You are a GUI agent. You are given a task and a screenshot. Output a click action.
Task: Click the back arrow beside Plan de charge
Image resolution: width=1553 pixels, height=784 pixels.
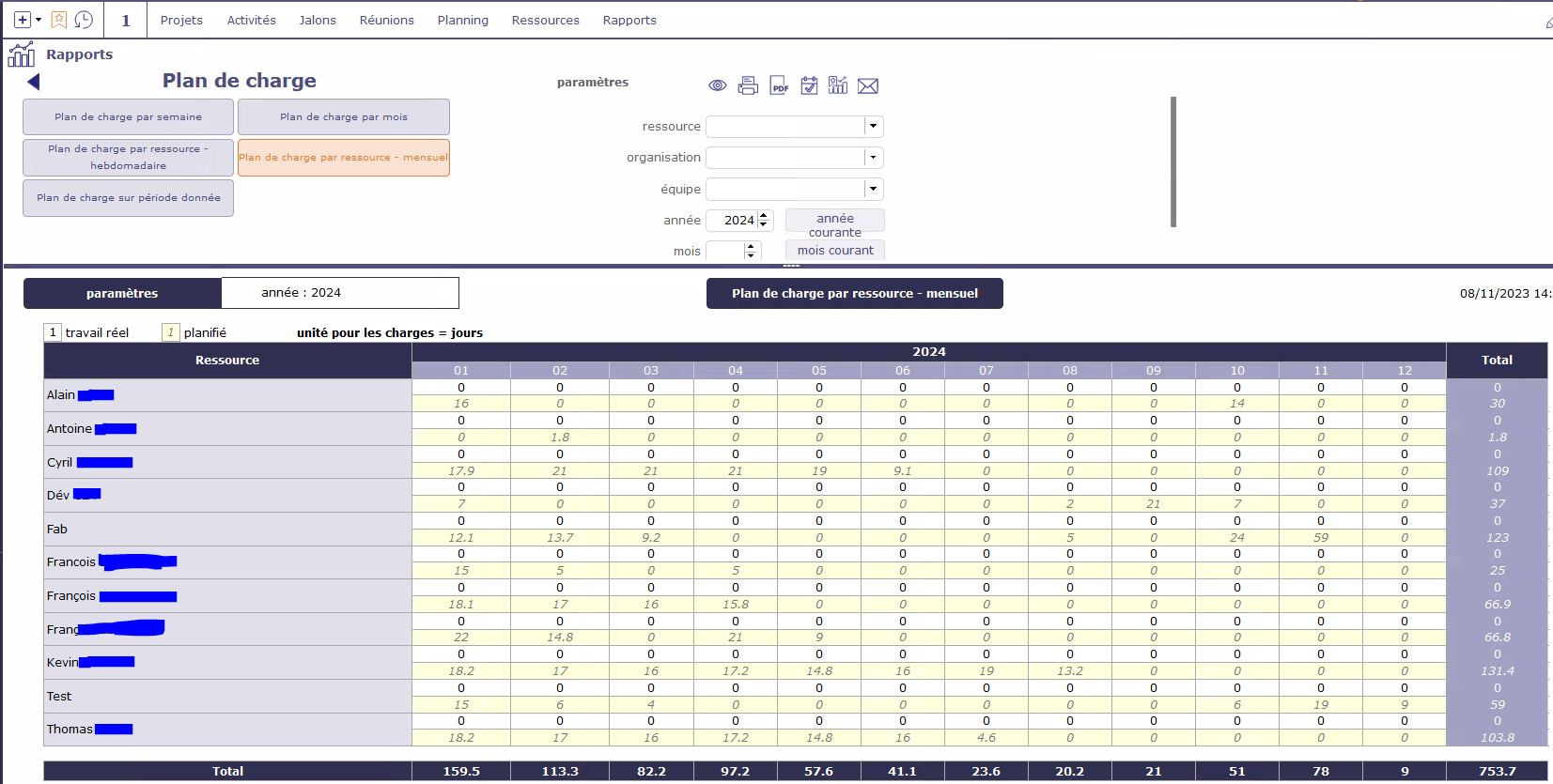[x=34, y=82]
